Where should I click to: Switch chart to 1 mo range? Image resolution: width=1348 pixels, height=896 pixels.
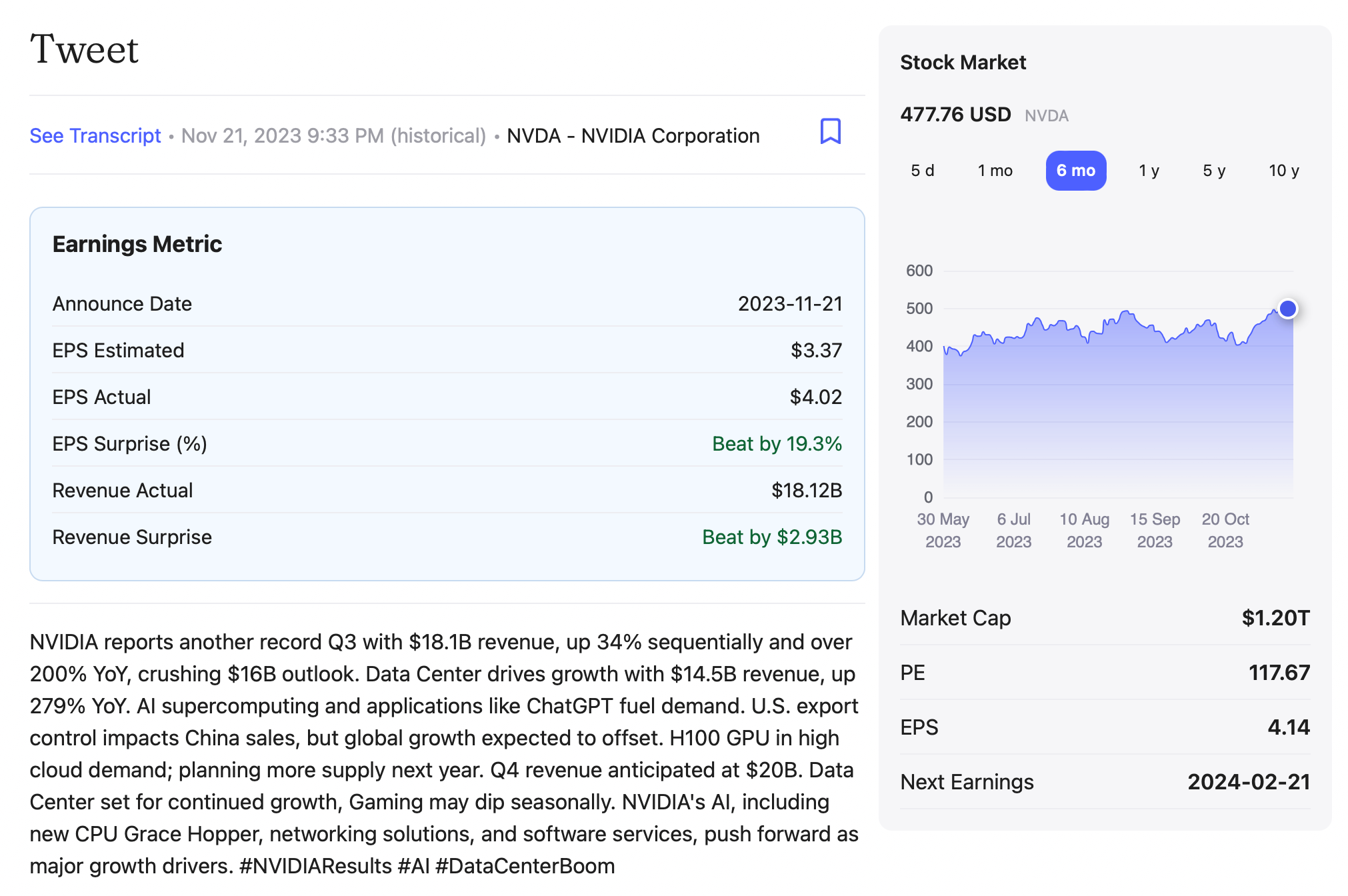(x=995, y=171)
